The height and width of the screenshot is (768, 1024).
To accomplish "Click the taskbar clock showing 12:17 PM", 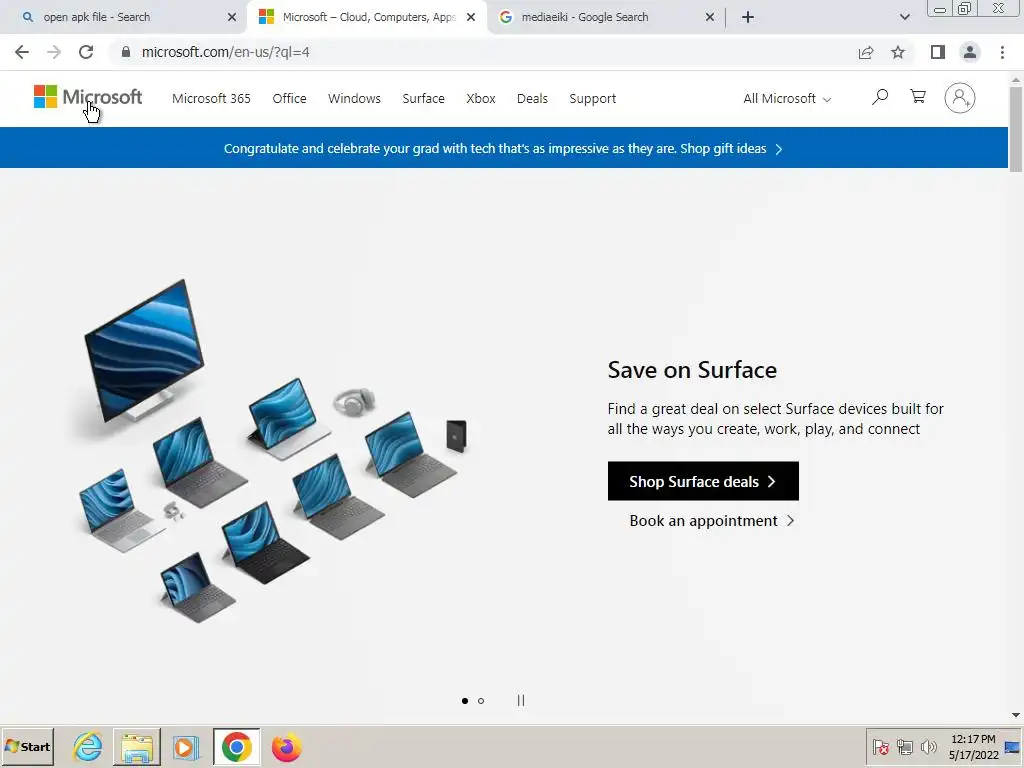I will click(x=973, y=746).
